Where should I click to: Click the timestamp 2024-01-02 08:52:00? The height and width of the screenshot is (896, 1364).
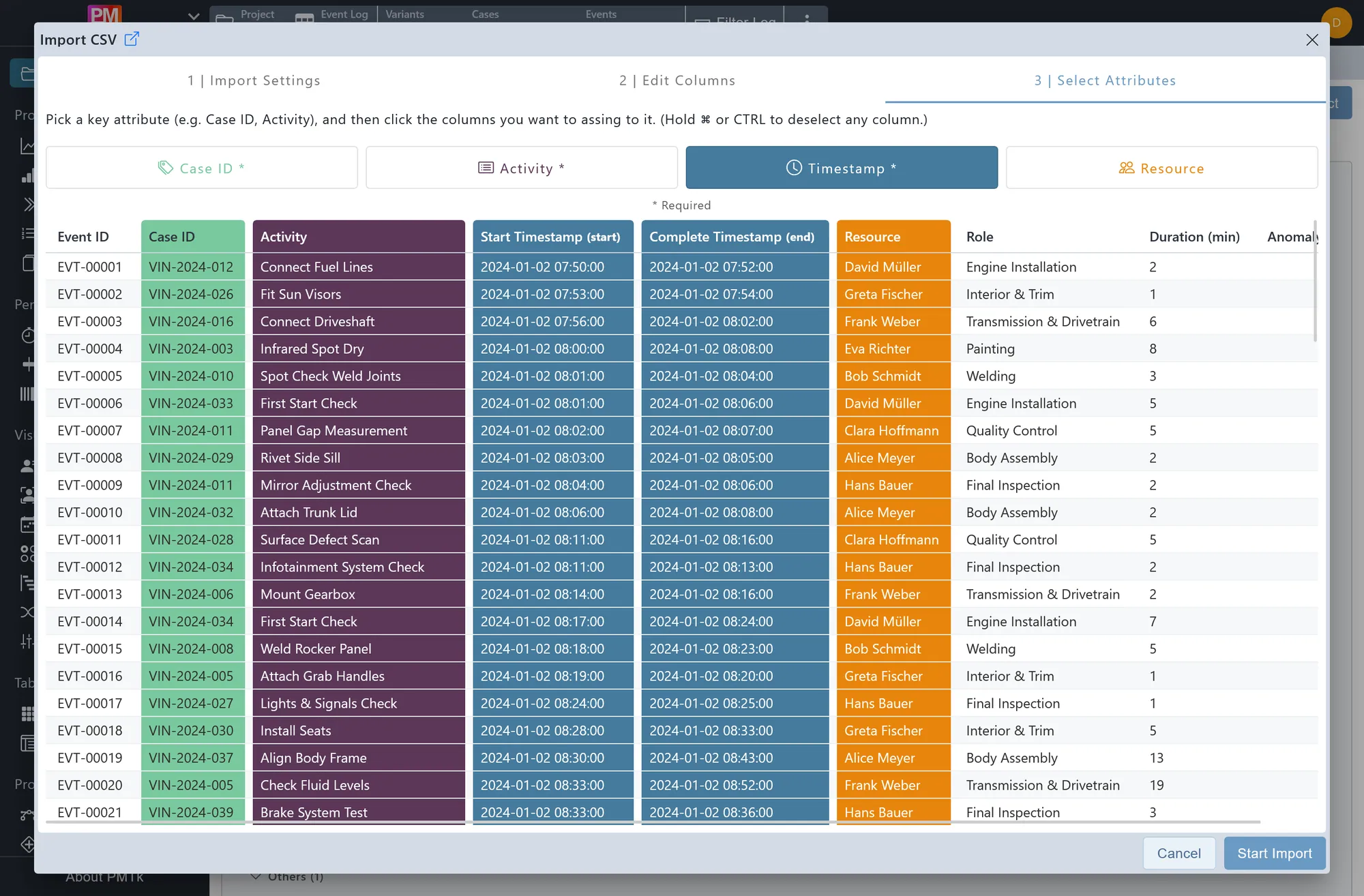coord(735,785)
